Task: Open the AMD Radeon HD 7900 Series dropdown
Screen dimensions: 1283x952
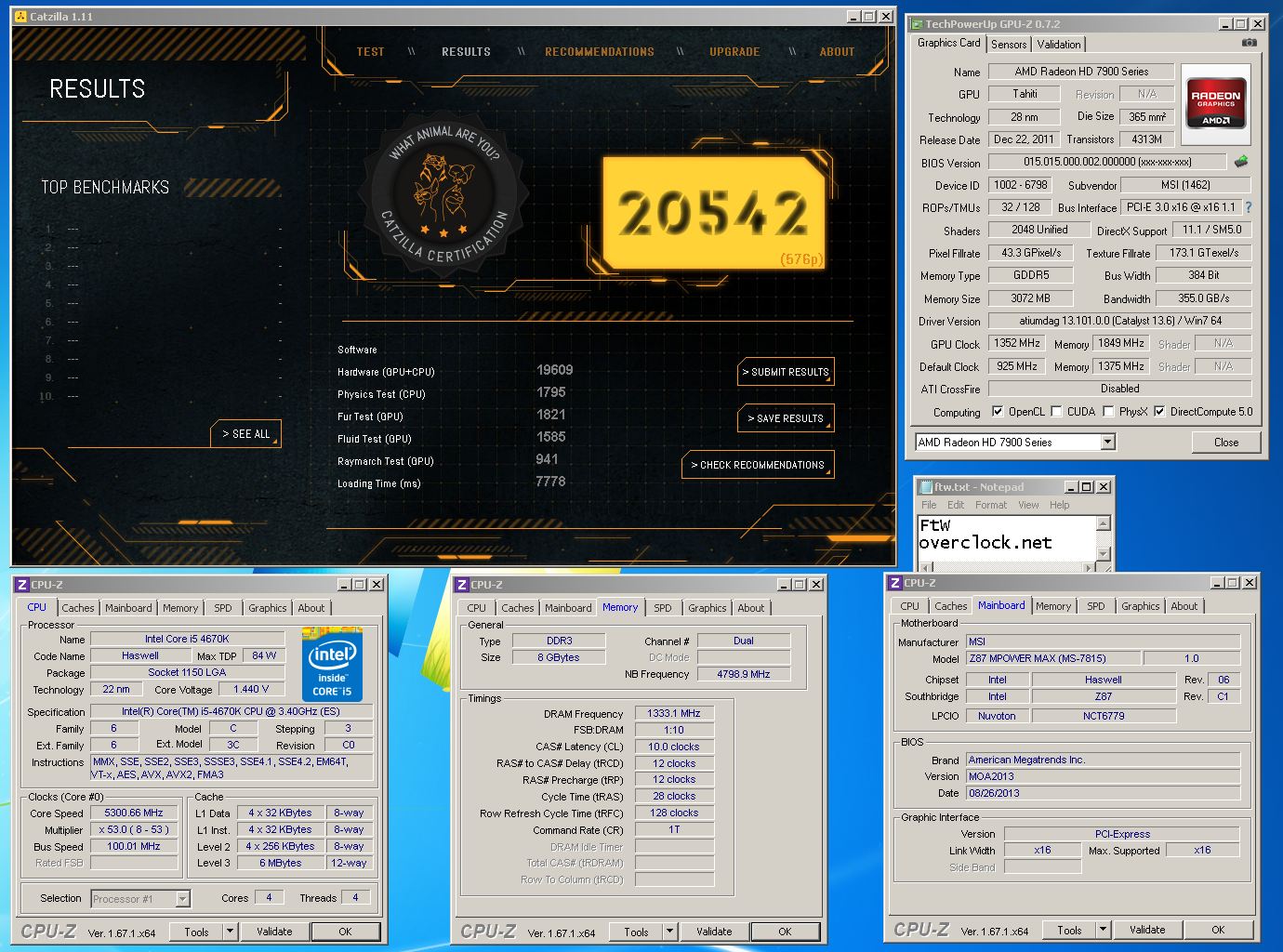Action: pos(1107,443)
